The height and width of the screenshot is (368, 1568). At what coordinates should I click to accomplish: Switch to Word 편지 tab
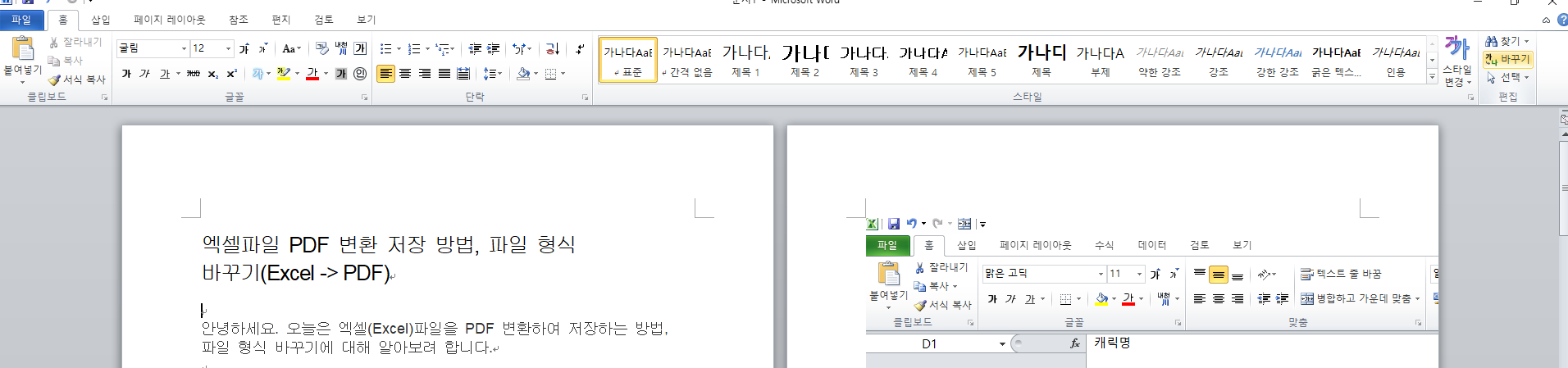(x=280, y=20)
